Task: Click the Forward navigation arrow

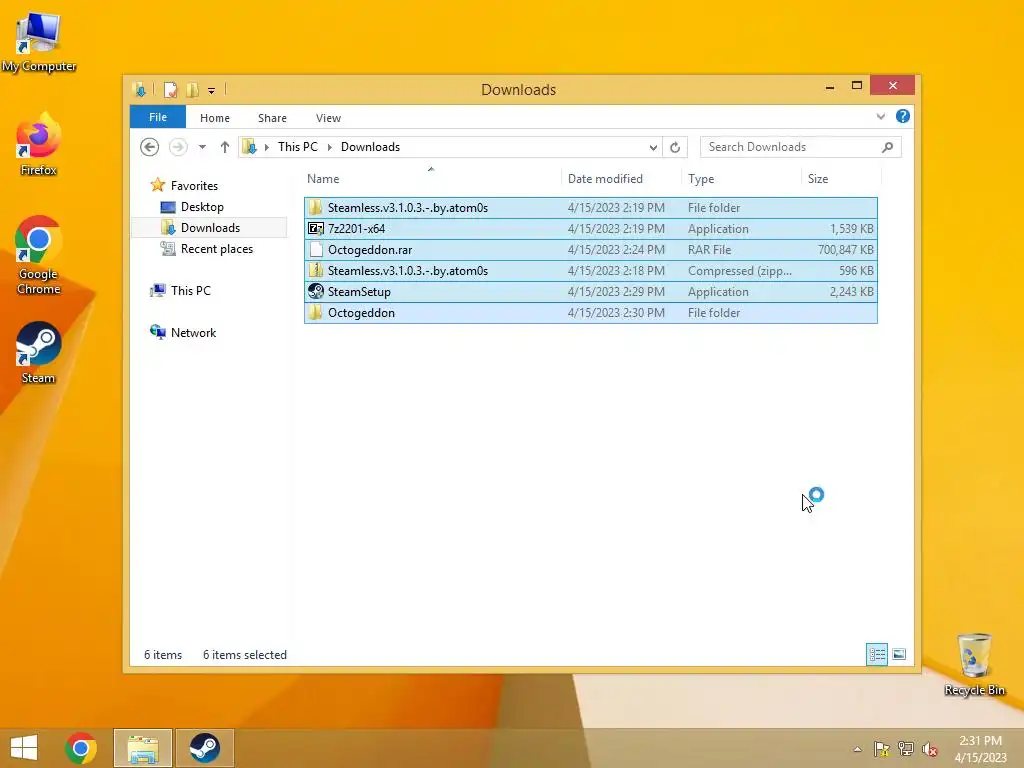Action: pos(178,147)
